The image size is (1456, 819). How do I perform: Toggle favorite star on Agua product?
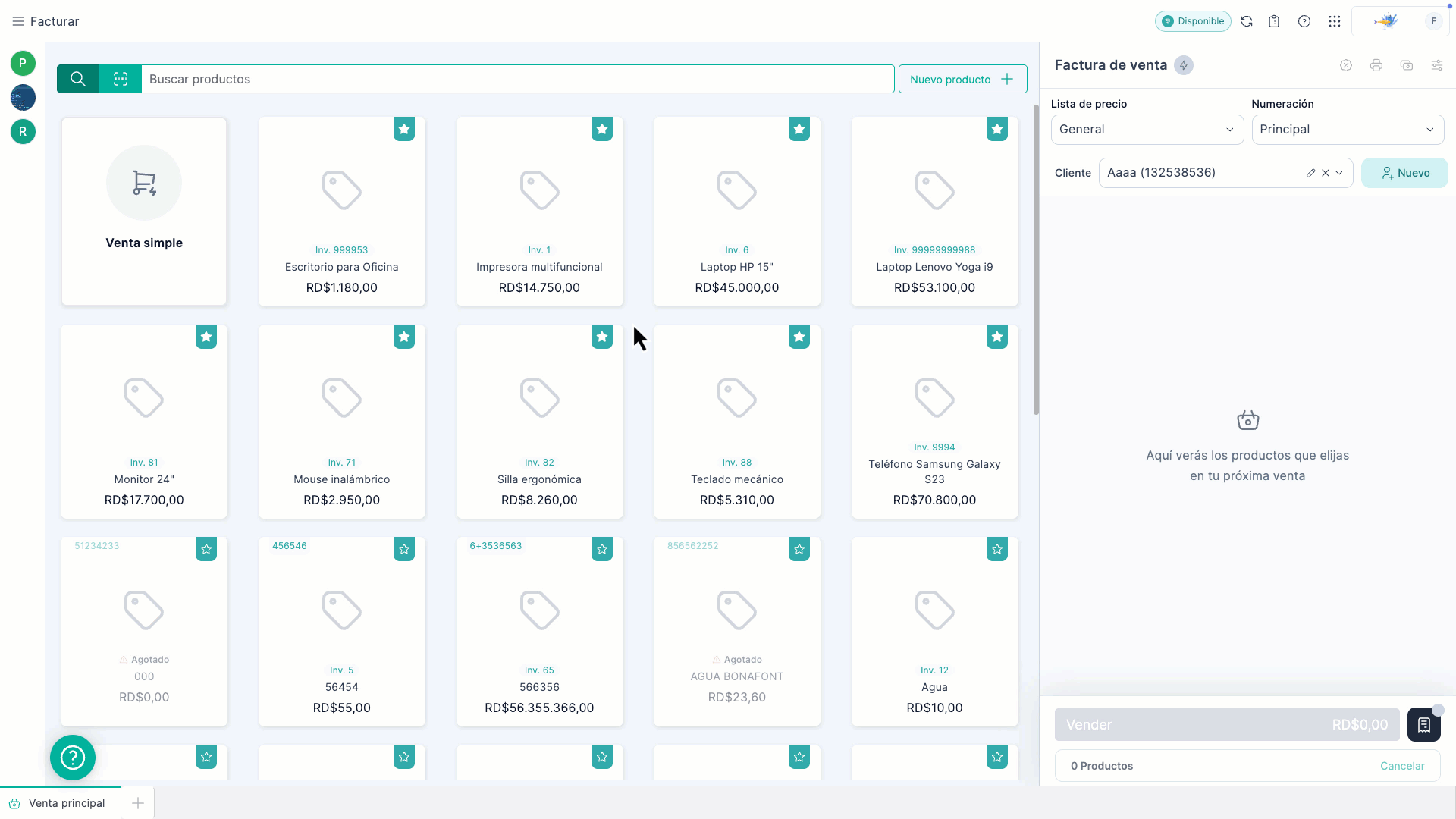(997, 549)
